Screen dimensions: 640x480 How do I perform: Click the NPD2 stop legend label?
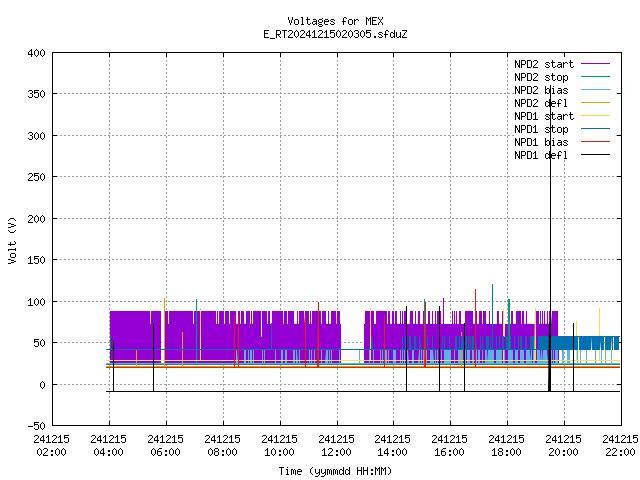[541, 77]
